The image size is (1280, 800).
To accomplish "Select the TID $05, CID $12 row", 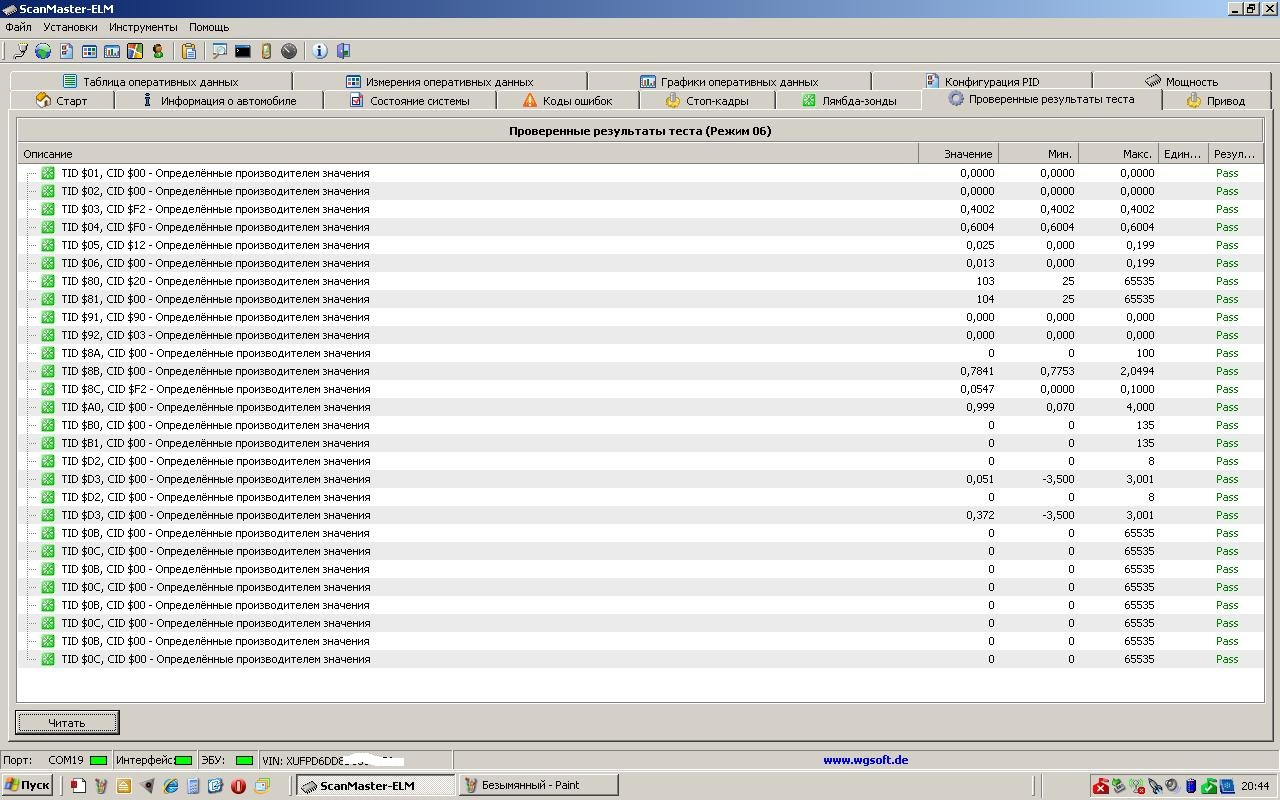I will pyautogui.click(x=640, y=245).
